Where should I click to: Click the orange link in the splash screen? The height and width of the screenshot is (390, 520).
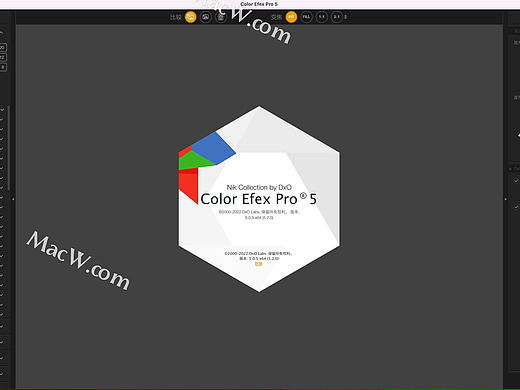click(259, 264)
